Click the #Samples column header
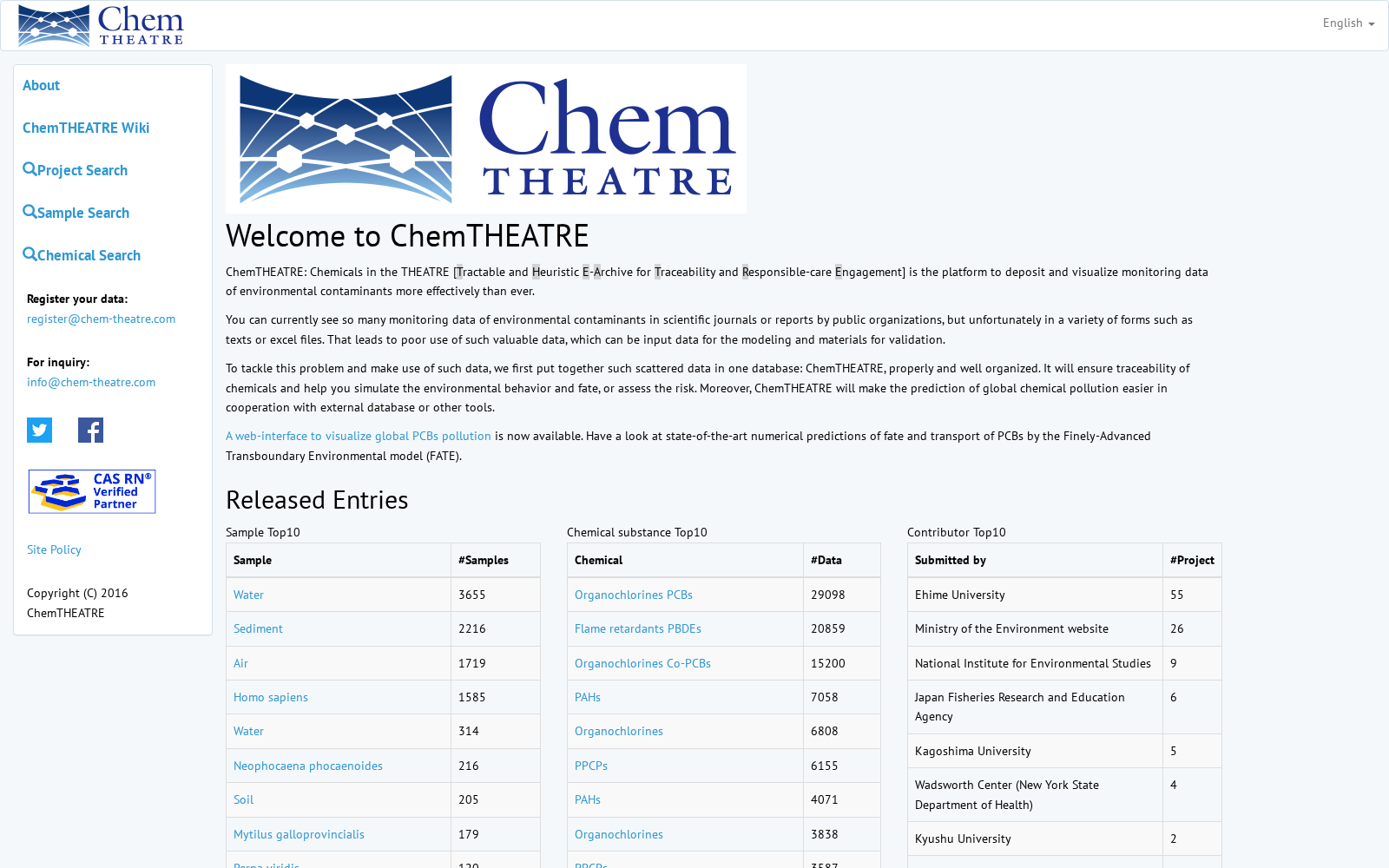Image resolution: width=1389 pixels, height=868 pixels. [496, 560]
